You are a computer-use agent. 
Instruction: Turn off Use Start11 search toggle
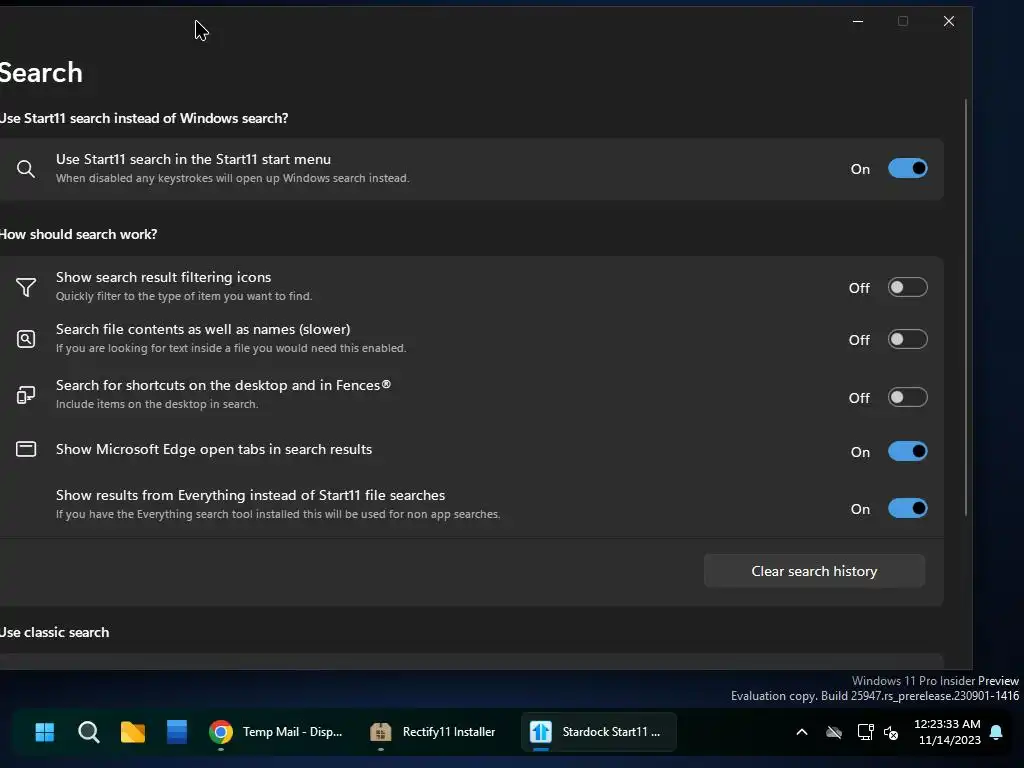(907, 168)
